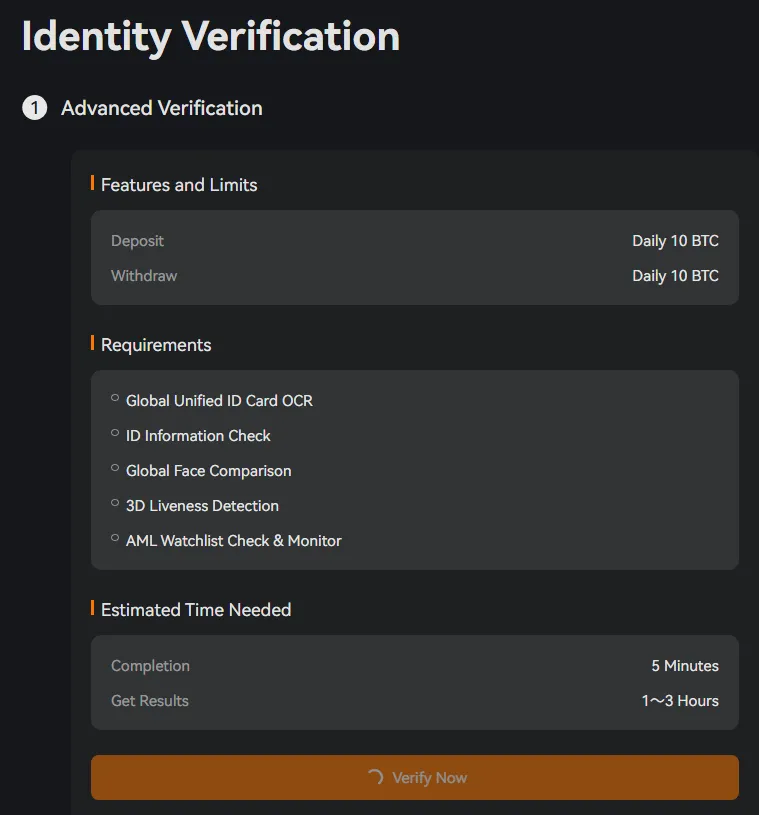Screen dimensions: 759x815
Task: Click the Withdraw label
Action: pos(144,276)
